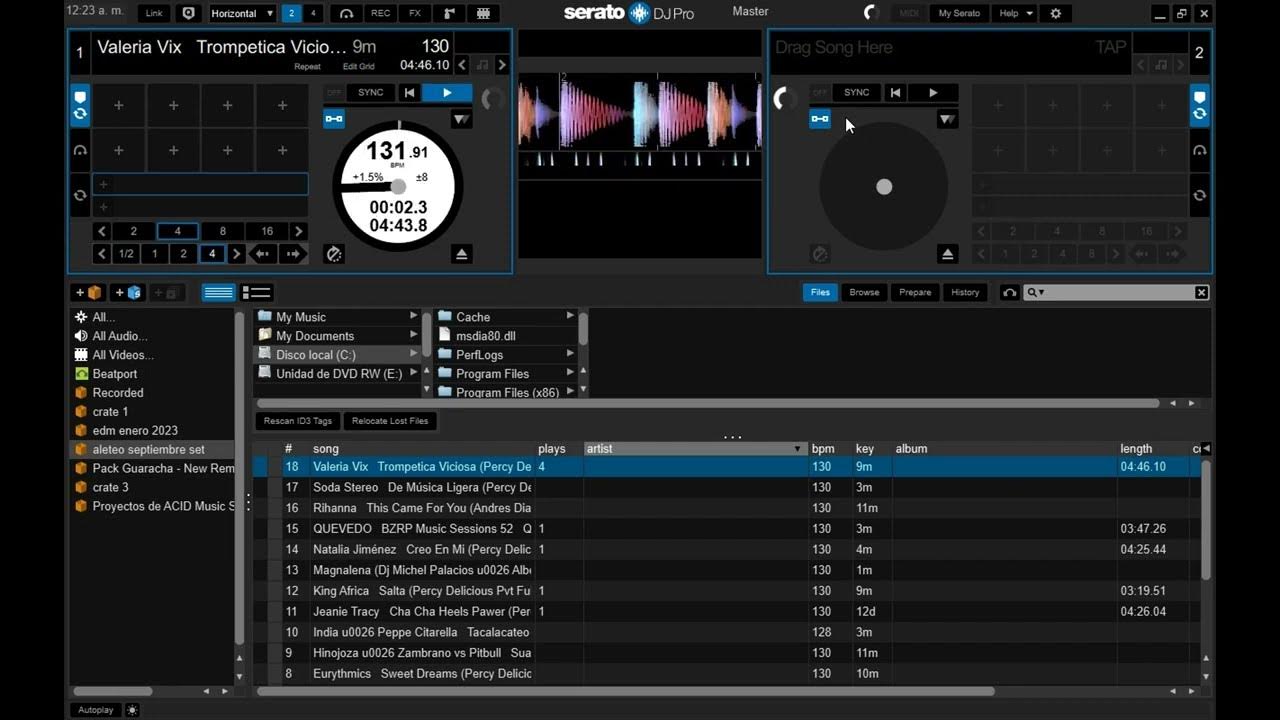Viewport: 1280px width, 720px height.
Task: Click the Play button on deck 2
Action: point(933,92)
